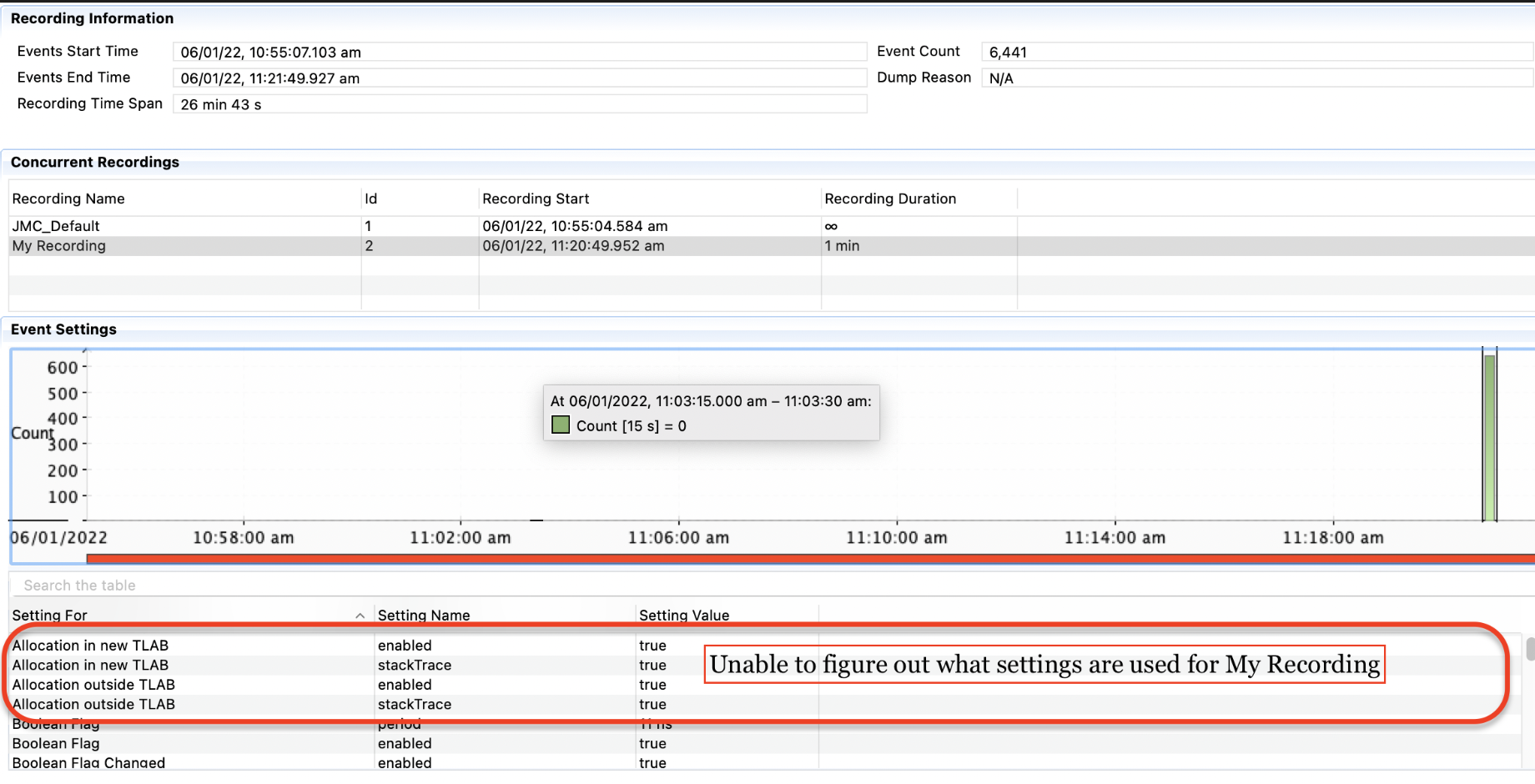The image size is (1535, 784).
Task: Click the Events End Time value field
Action: tap(519, 78)
